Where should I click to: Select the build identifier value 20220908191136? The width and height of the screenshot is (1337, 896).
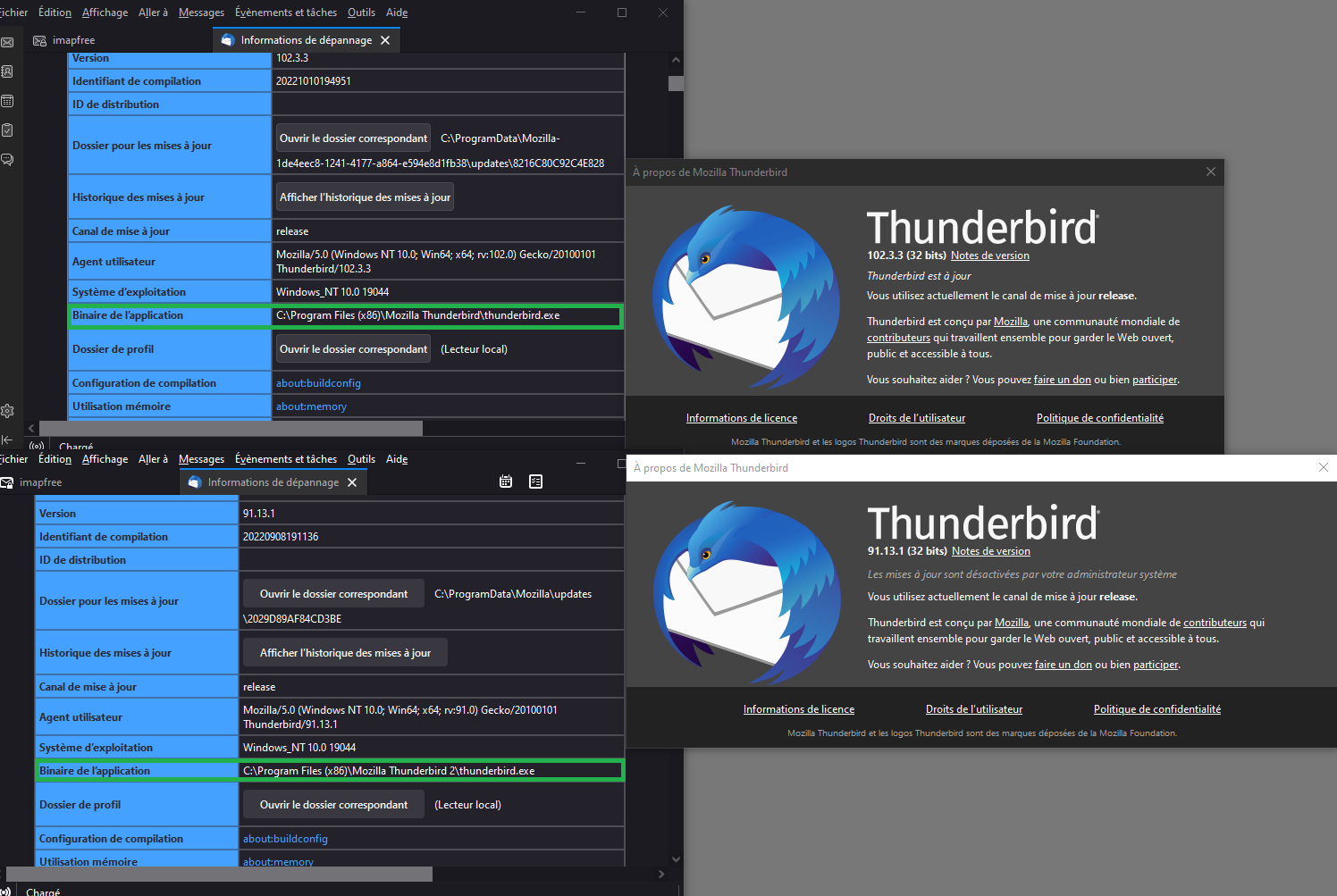(x=281, y=537)
